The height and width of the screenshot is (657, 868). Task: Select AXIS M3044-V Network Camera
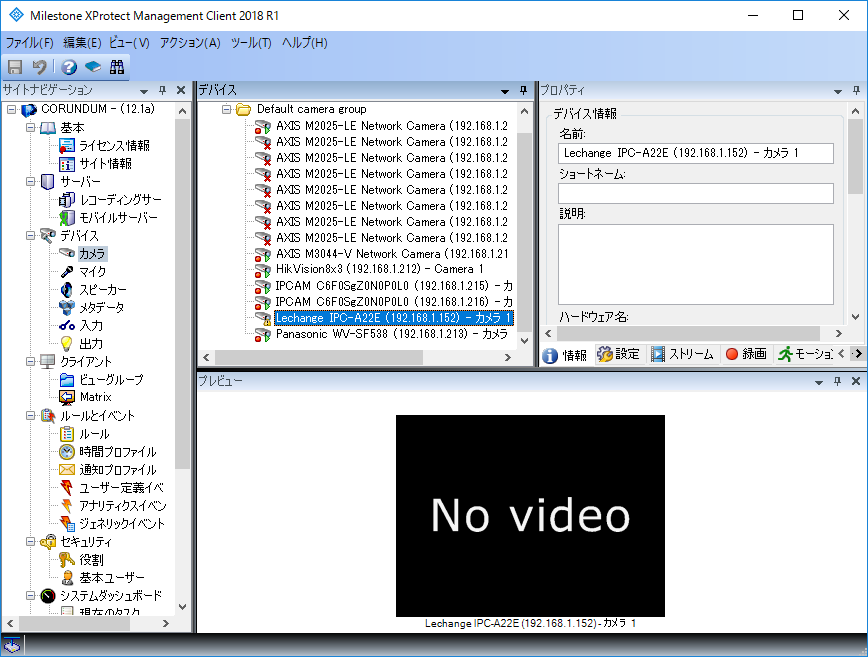392,254
